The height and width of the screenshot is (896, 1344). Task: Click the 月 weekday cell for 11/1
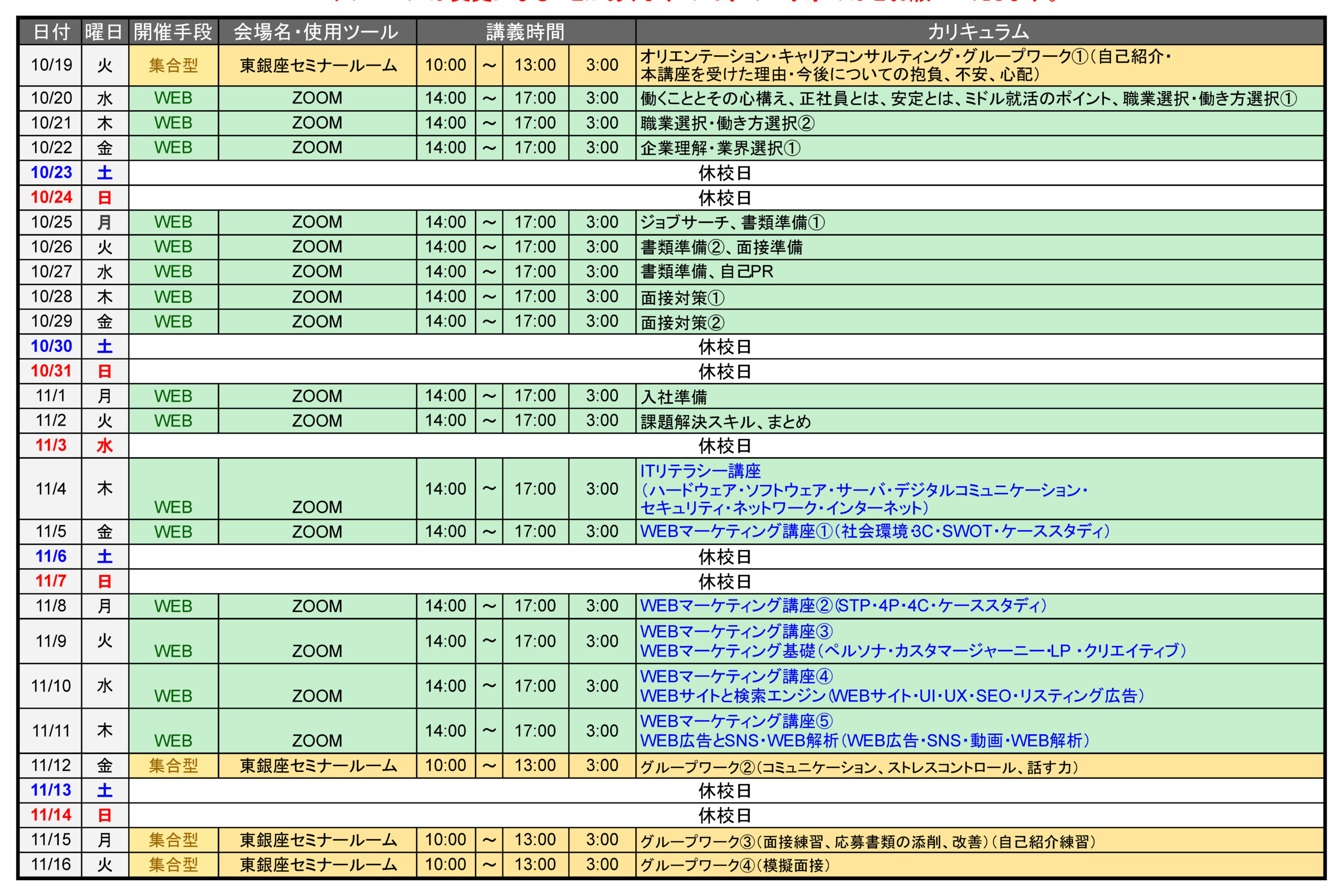click(105, 396)
